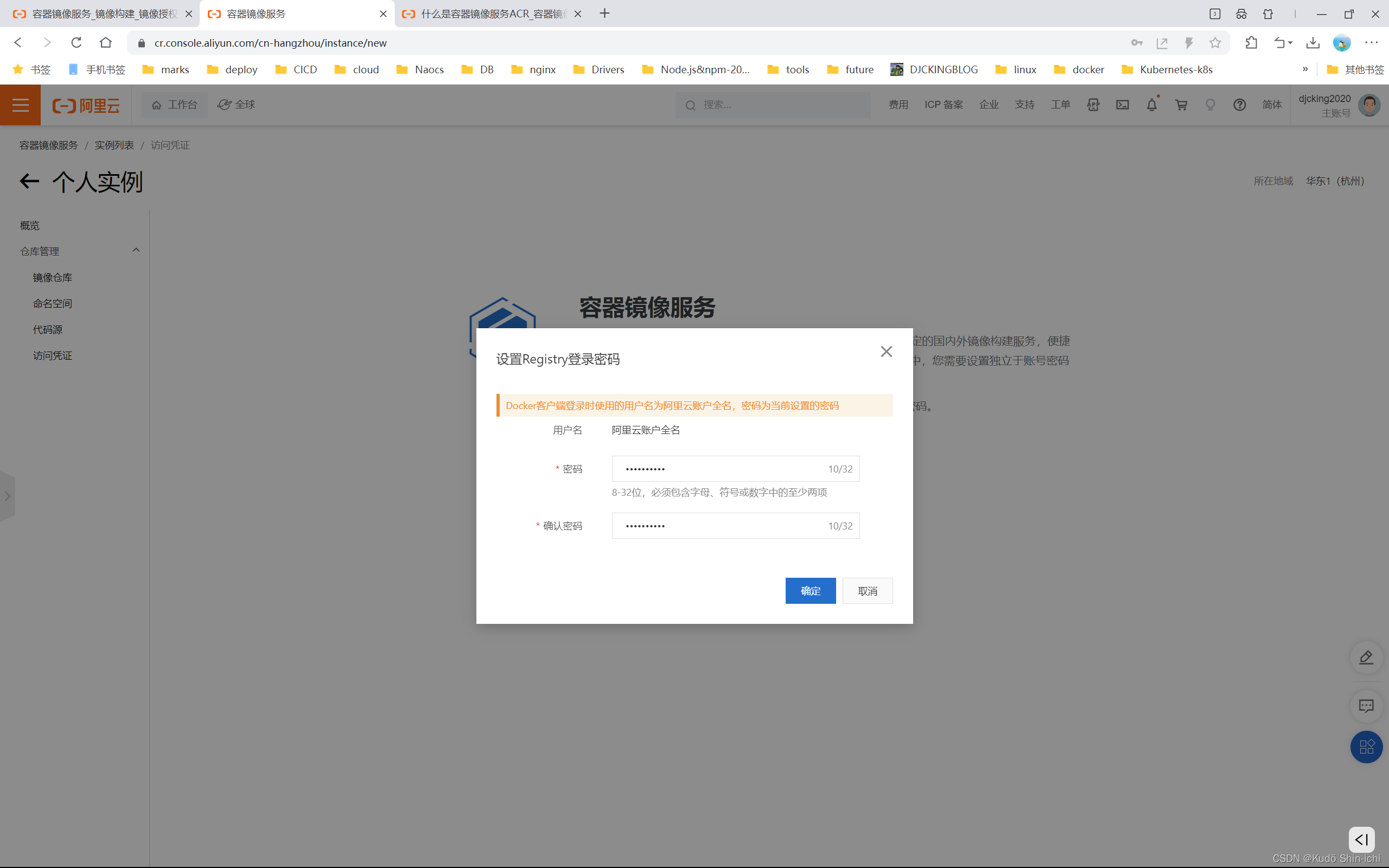This screenshot has height=868, width=1389.
Task: Open the 访问凭证 sidebar item
Action: [52, 355]
